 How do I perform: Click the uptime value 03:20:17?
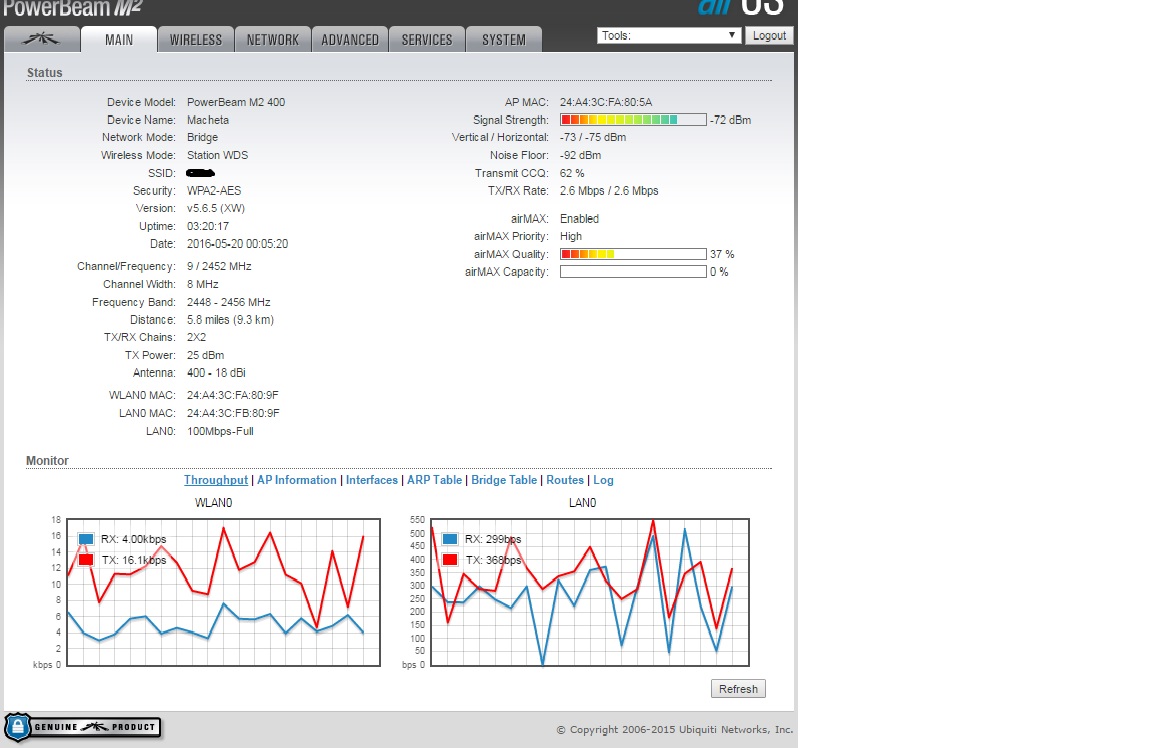point(208,226)
